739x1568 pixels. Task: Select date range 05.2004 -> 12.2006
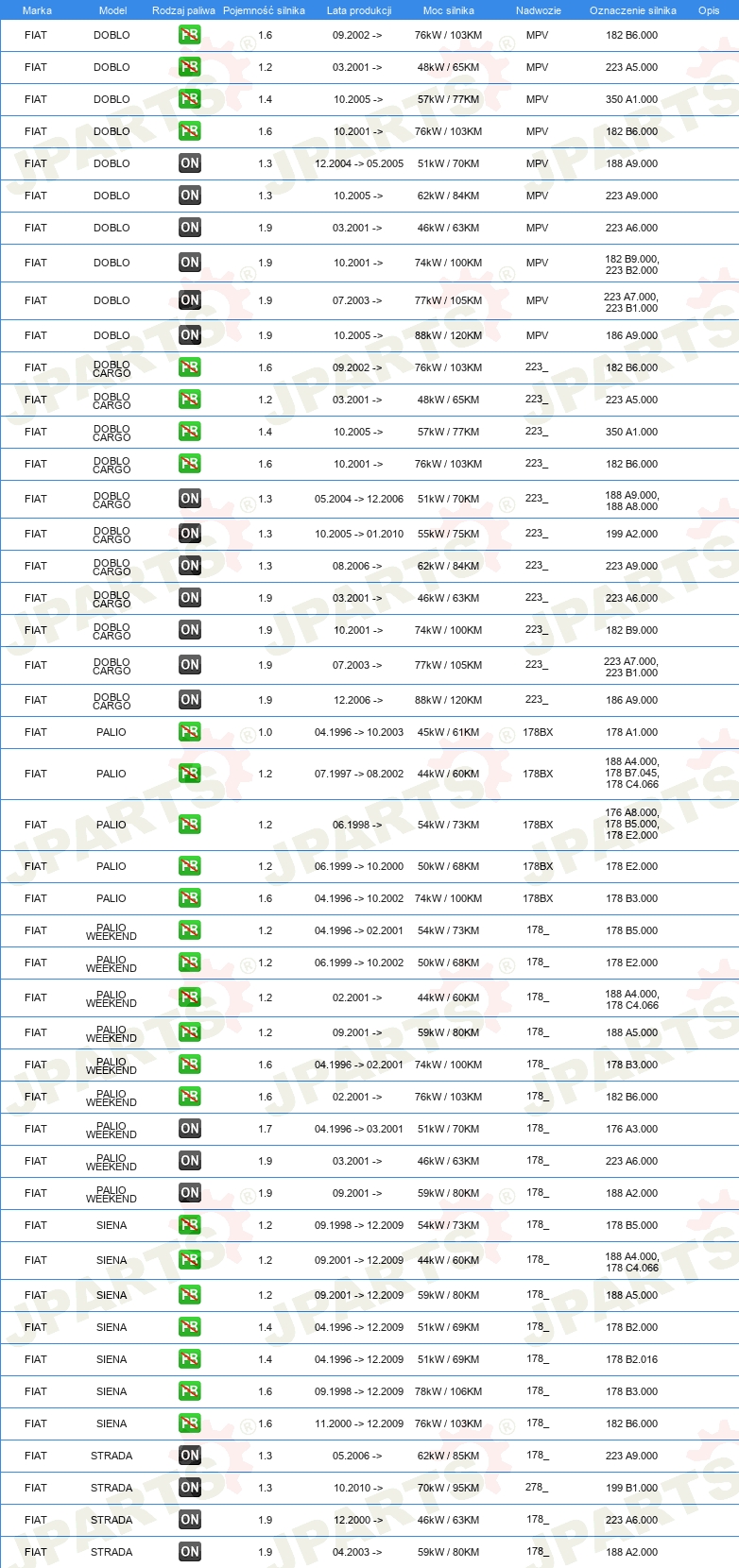359,499
